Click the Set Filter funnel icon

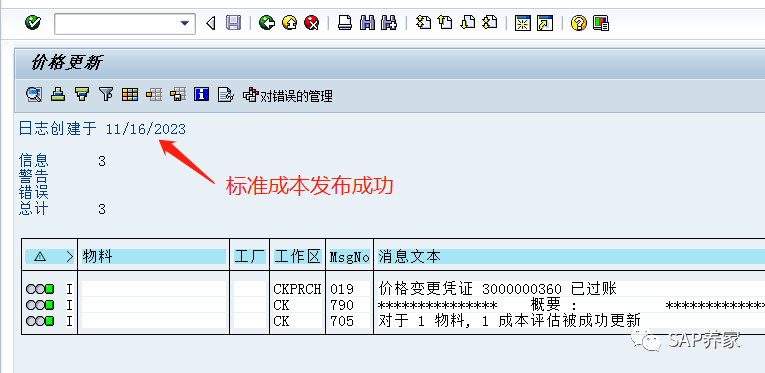pyautogui.click(x=106, y=94)
